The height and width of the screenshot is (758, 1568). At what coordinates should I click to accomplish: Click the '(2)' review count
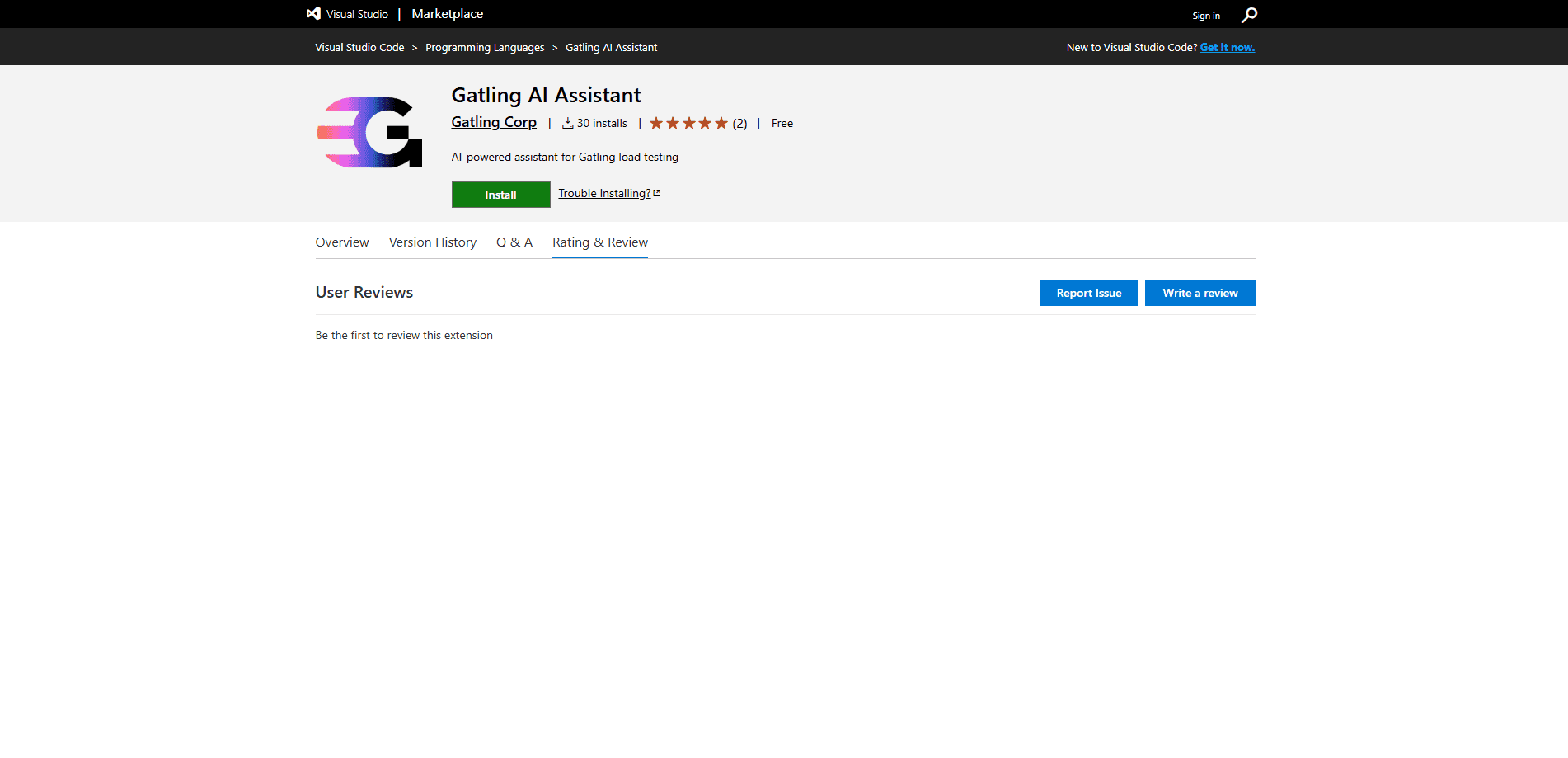click(x=739, y=124)
